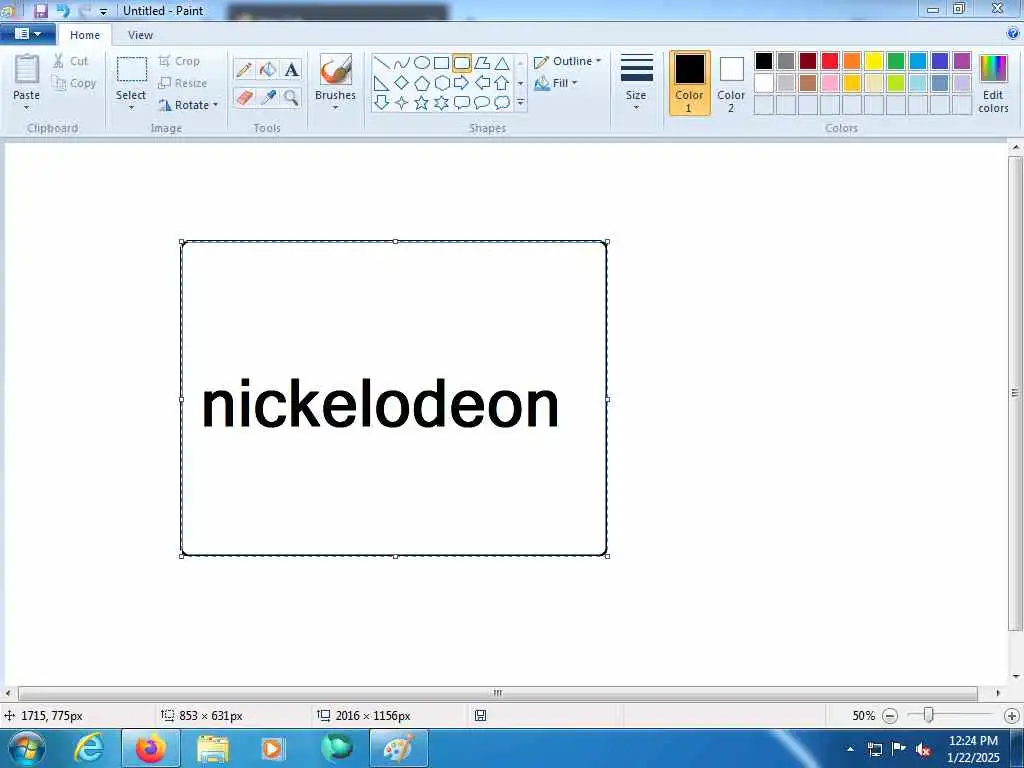Choose the Oval shape
Viewport: 1024px width, 768px height.
point(422,63)
